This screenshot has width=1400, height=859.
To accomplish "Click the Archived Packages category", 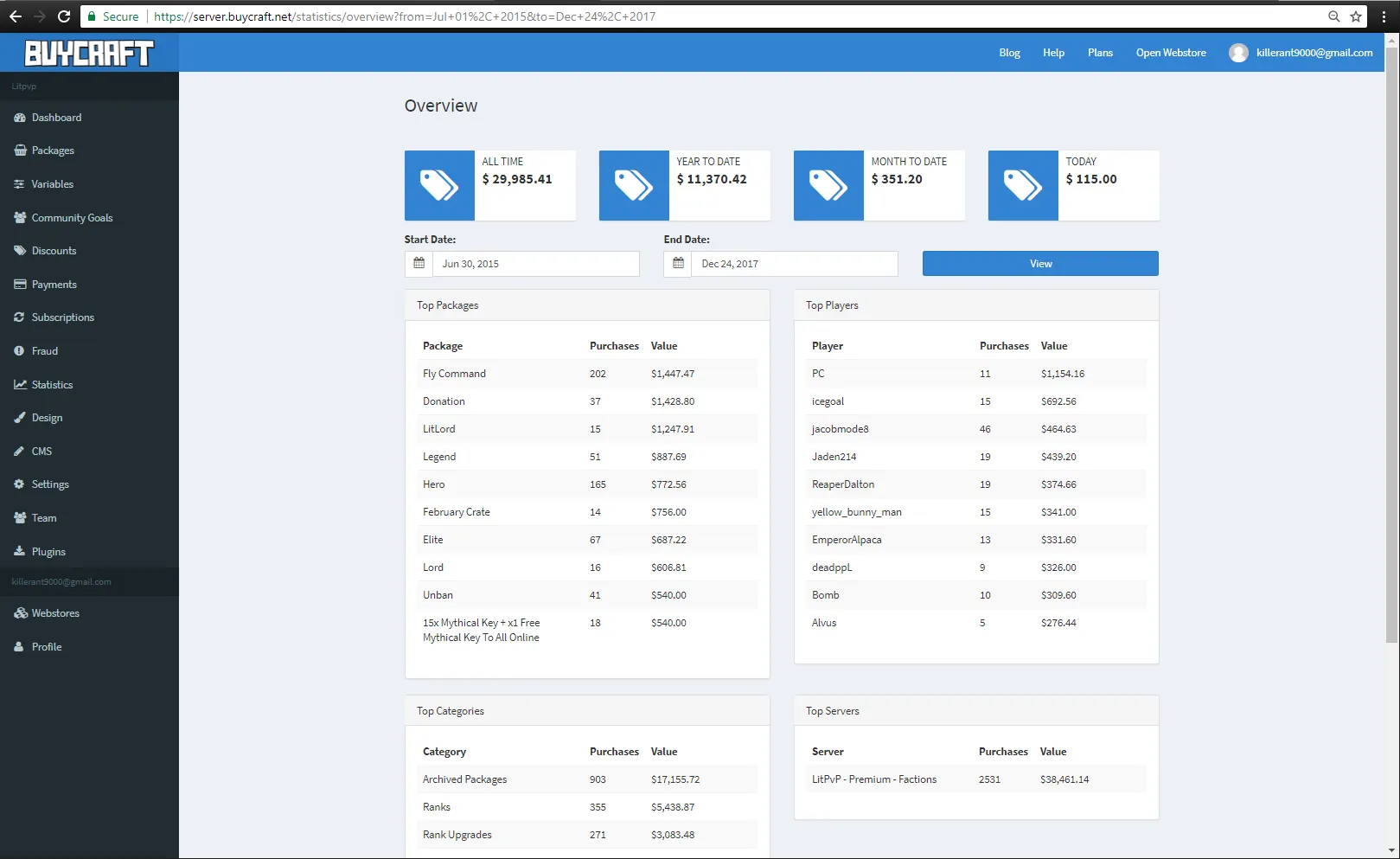I will coord(465,779).
